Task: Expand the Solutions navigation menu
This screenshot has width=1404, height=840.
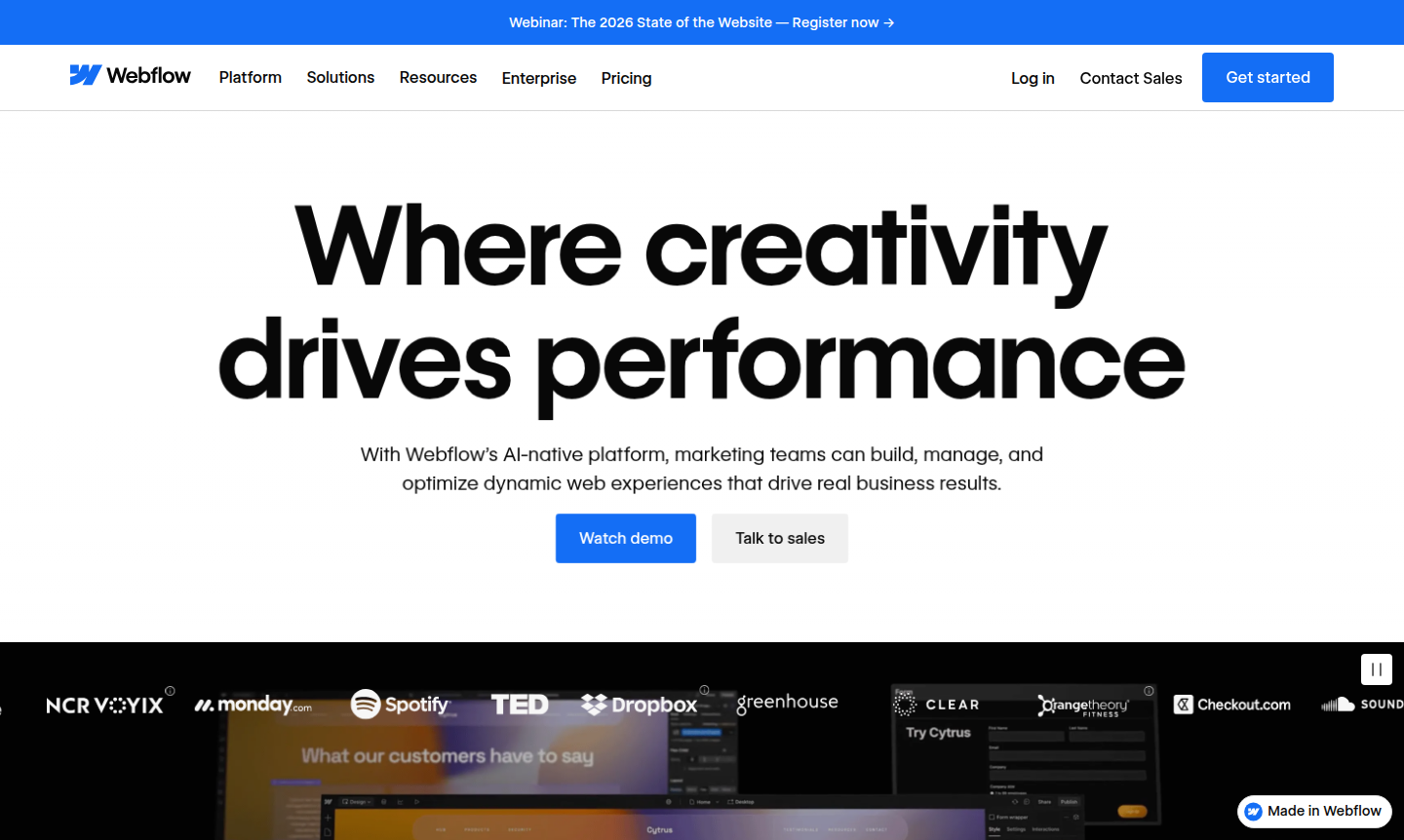Action: tap(340, 77)
